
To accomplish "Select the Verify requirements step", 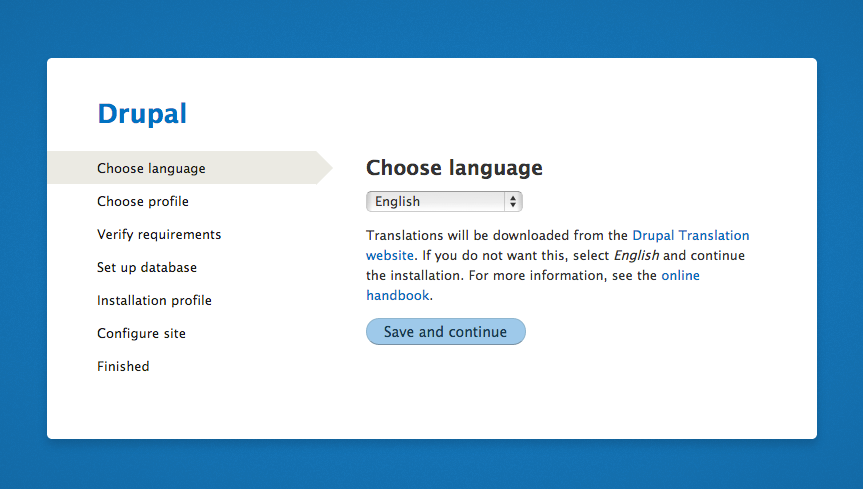I will pyautogui.click(x=159, y=234).
